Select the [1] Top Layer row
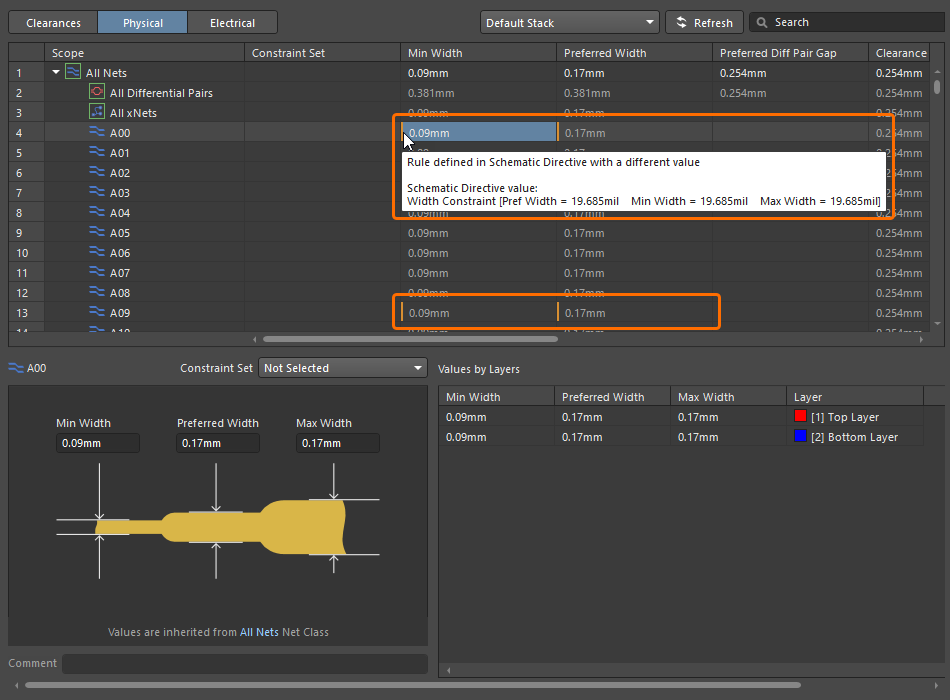Viewport: 950px width, 700px height. (681, 417)
